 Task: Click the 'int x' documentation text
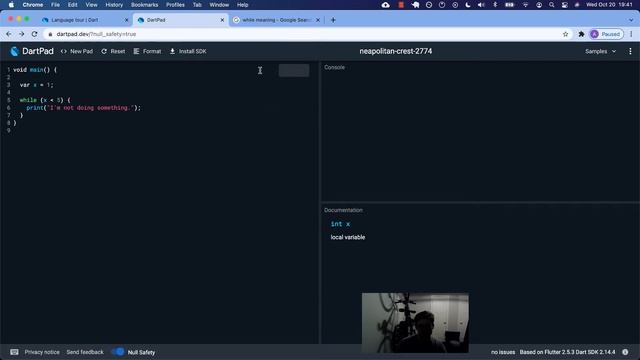(x=340, y=224)
